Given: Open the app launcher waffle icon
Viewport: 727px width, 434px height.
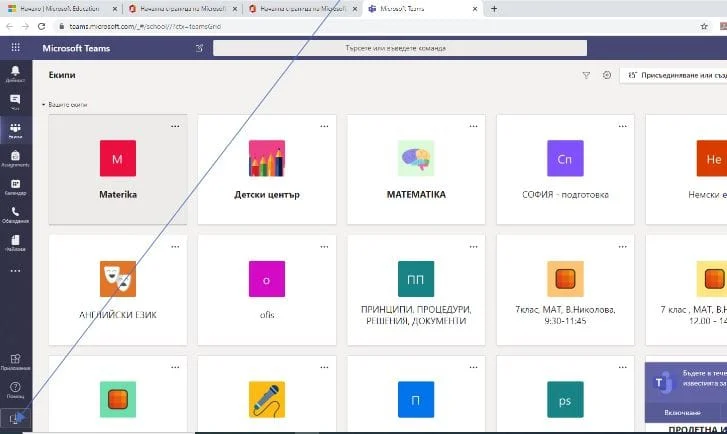Looking at the screenshot, I should tap(15, 47).
